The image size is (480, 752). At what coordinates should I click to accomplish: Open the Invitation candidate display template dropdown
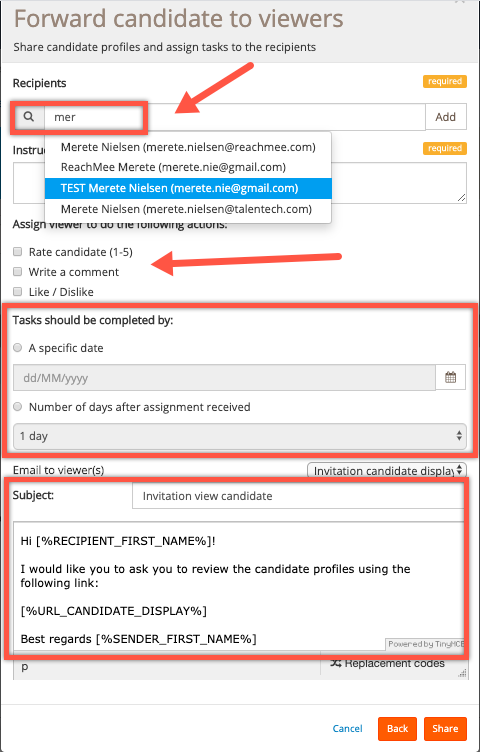coord(386,470)
